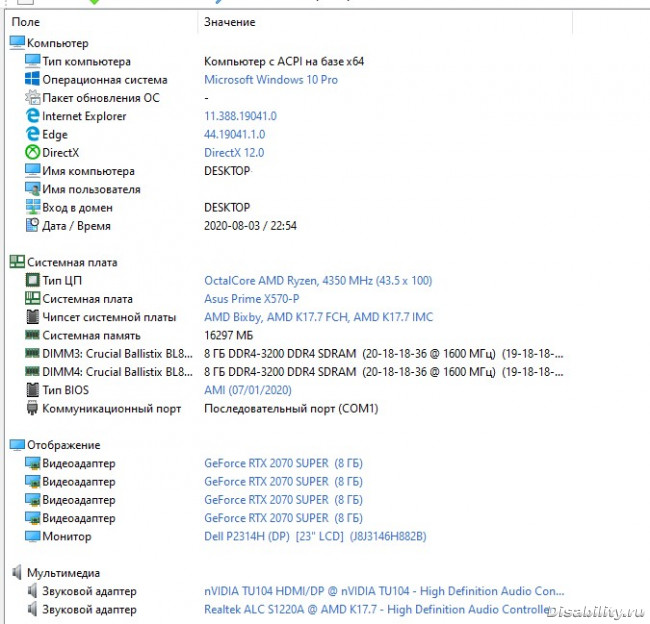
Task: Select the Пакет обновления ОС field label
Action: [x=101, y=98]
